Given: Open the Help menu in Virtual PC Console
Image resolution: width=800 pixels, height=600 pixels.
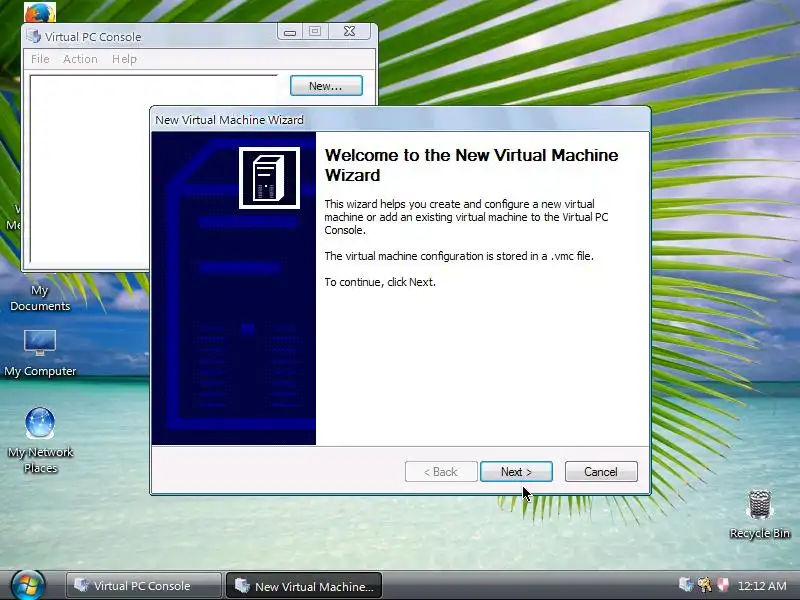Looking at the screenshot, I should click(124, 59).
